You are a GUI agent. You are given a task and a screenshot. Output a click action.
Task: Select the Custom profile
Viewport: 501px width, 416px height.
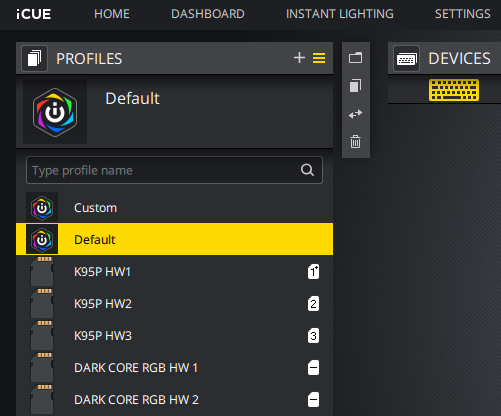click(x=174, y=208)
